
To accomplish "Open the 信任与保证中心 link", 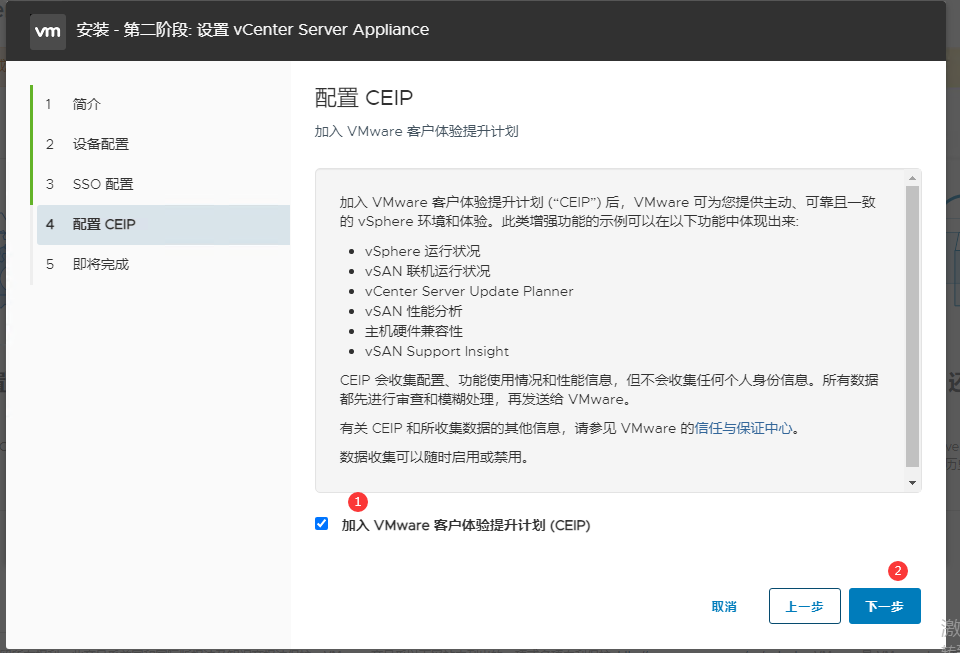I will (x=751, y=428).
